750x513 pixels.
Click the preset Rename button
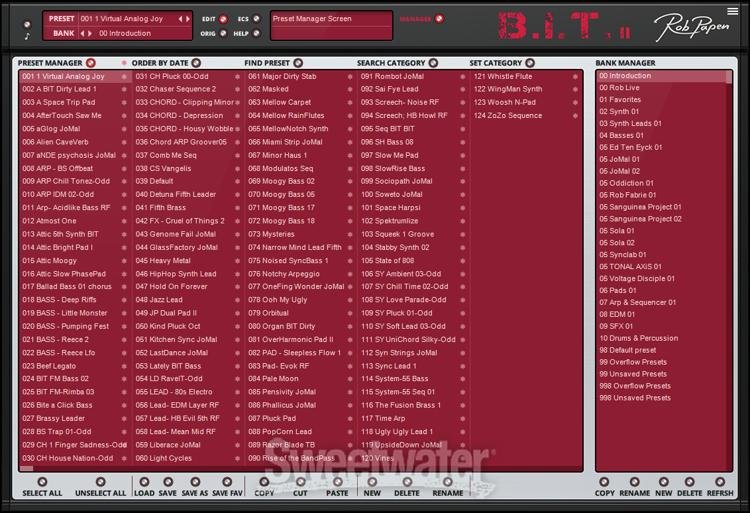[x=448, y=482]
